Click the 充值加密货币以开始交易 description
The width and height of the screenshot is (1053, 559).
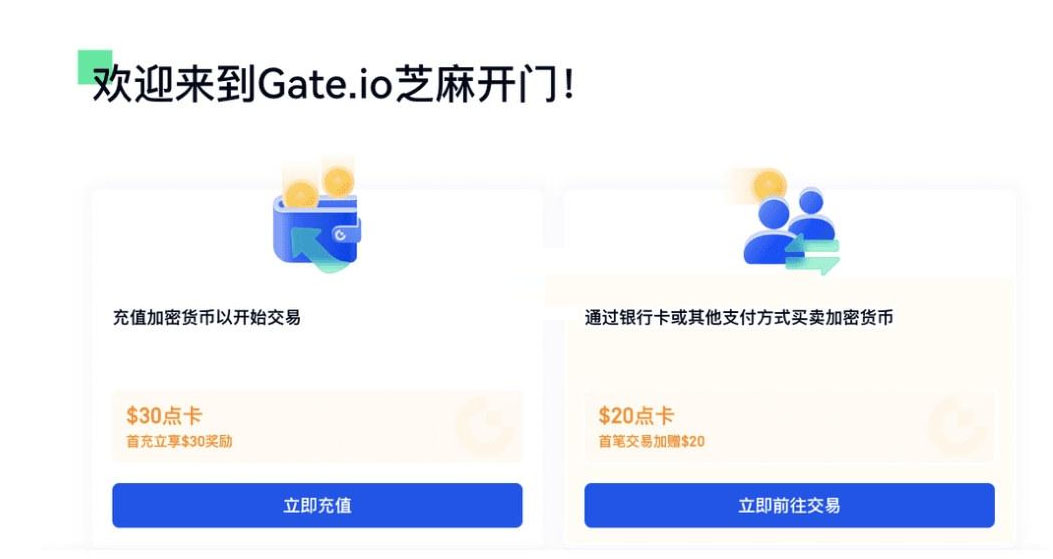207,317
